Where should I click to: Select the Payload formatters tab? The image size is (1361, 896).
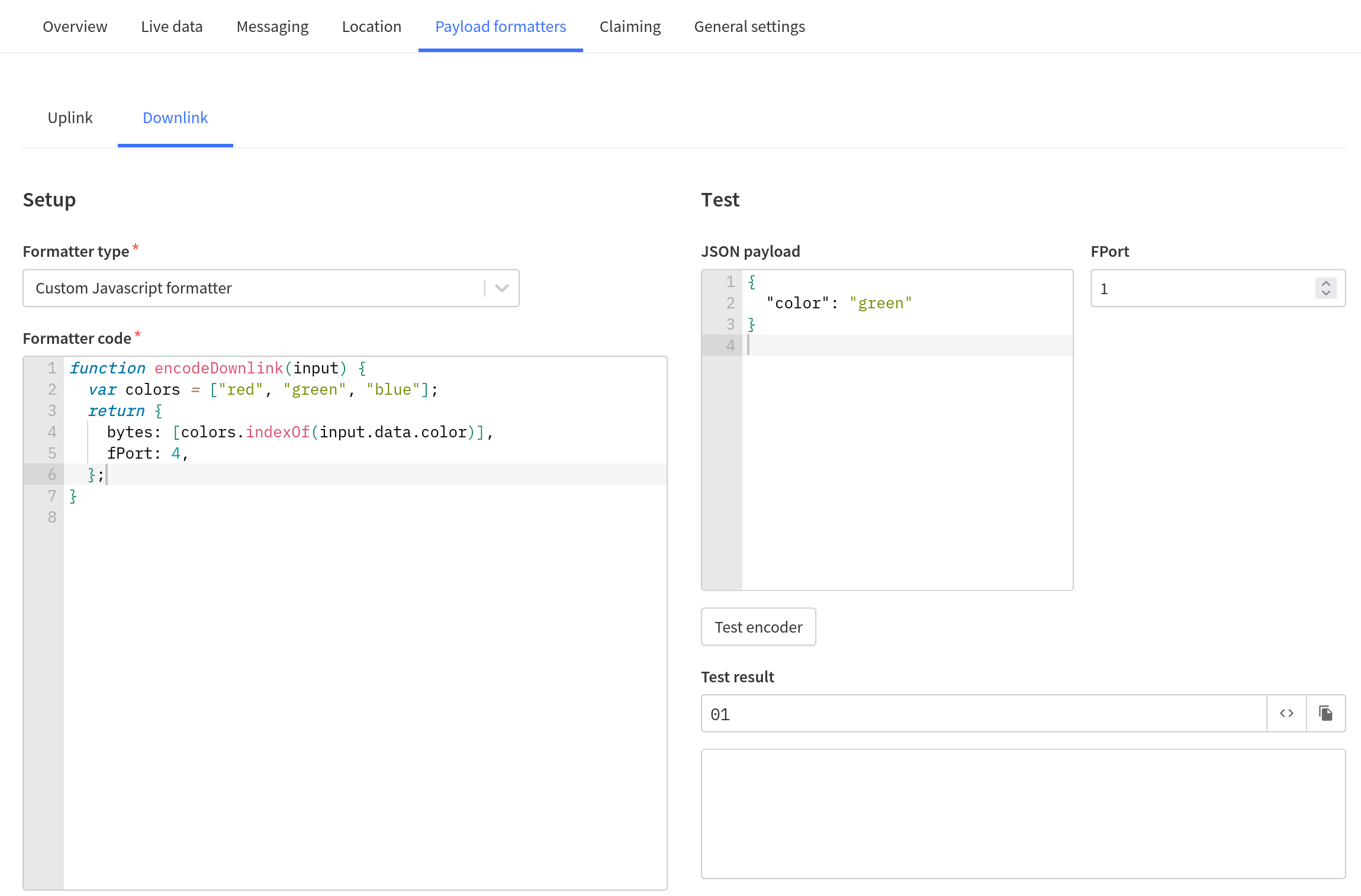[x=500, y=27]
